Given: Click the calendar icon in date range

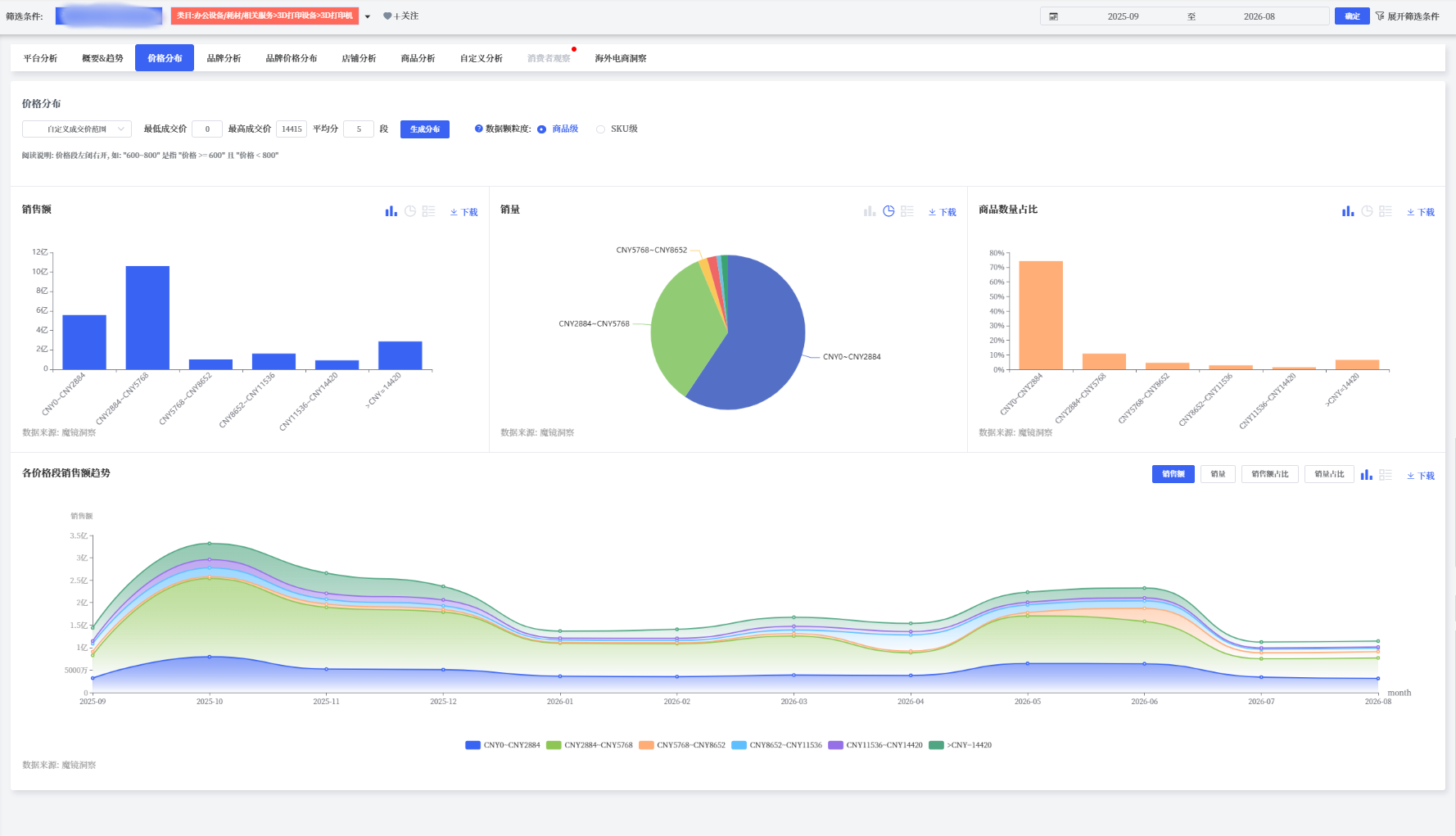Looking at the screenshot, I should (1054, 16).
